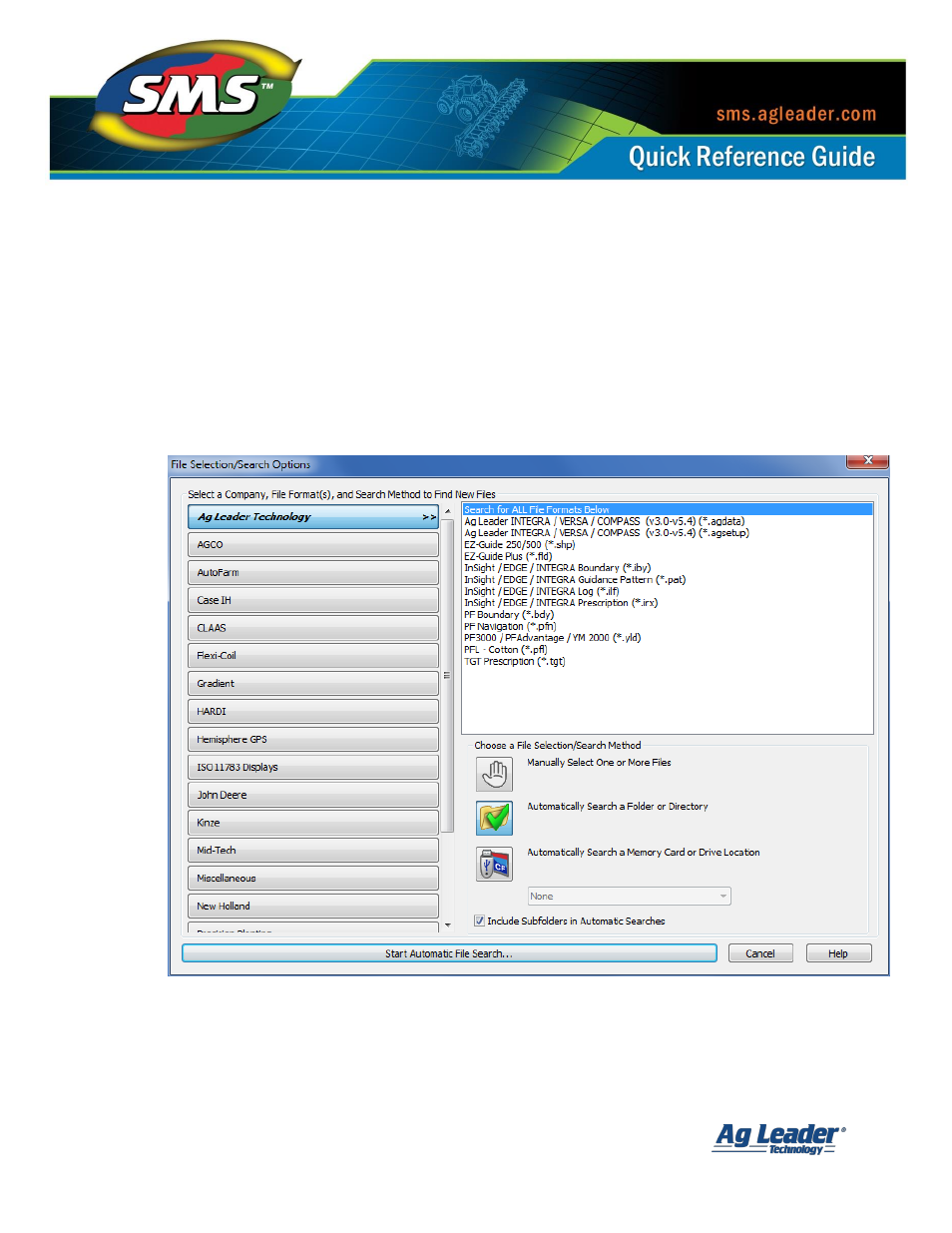Select 'InSight / EDGE / INTEGRA Guidance Pattern (*.pat)'
Image resolution: width=952 pixels, height=1233 pixels.
[575, 580]
